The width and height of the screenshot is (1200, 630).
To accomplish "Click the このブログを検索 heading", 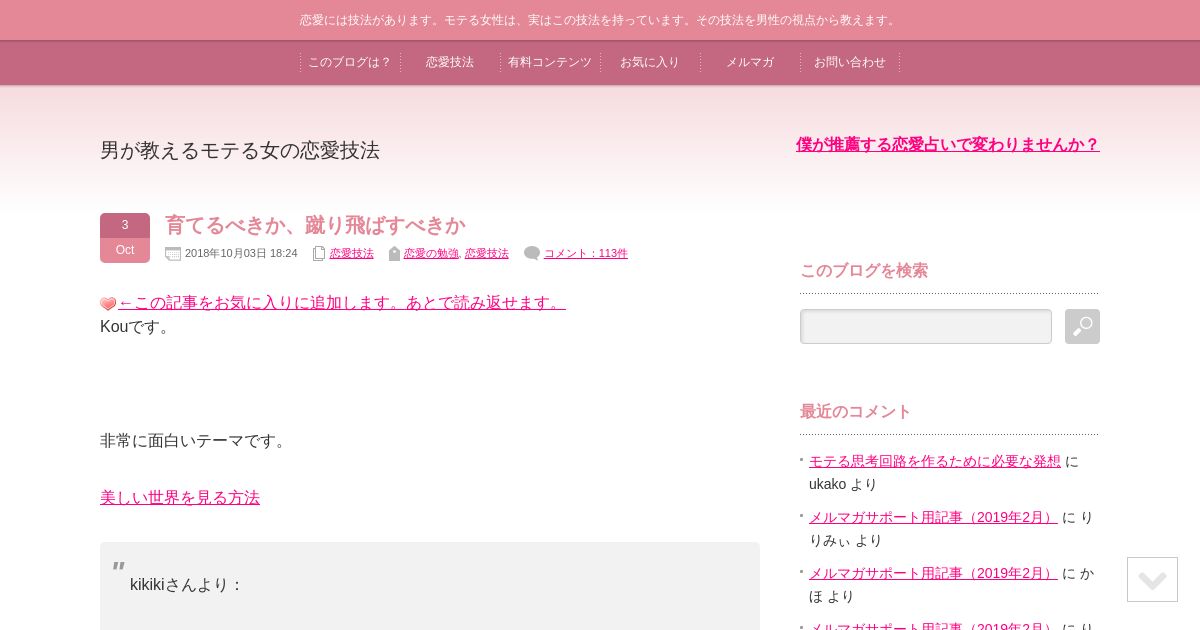I will 864,270.
